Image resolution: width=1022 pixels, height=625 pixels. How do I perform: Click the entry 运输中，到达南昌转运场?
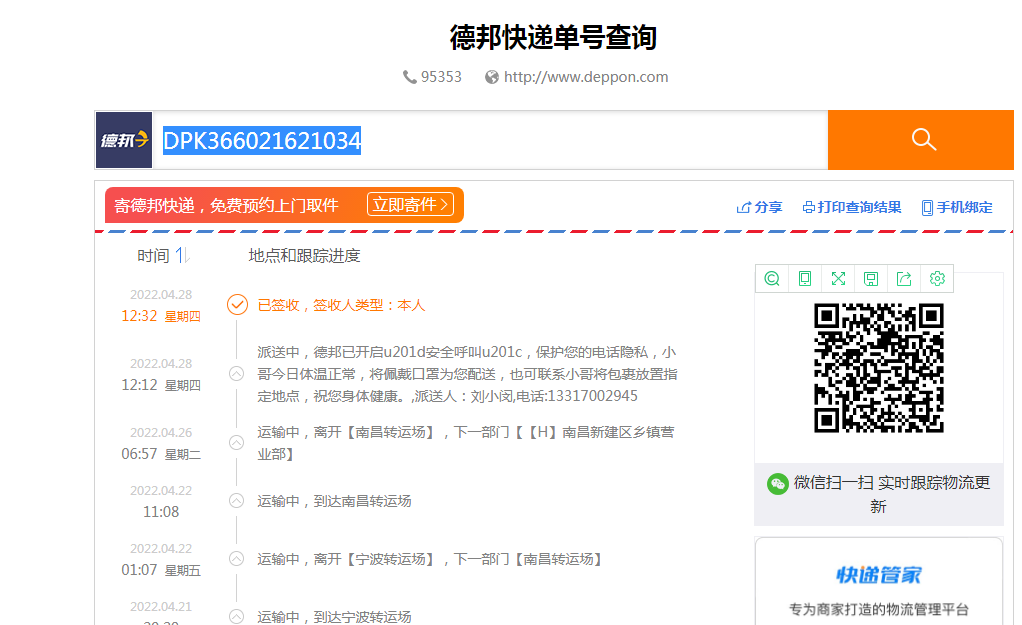[334, 501]
